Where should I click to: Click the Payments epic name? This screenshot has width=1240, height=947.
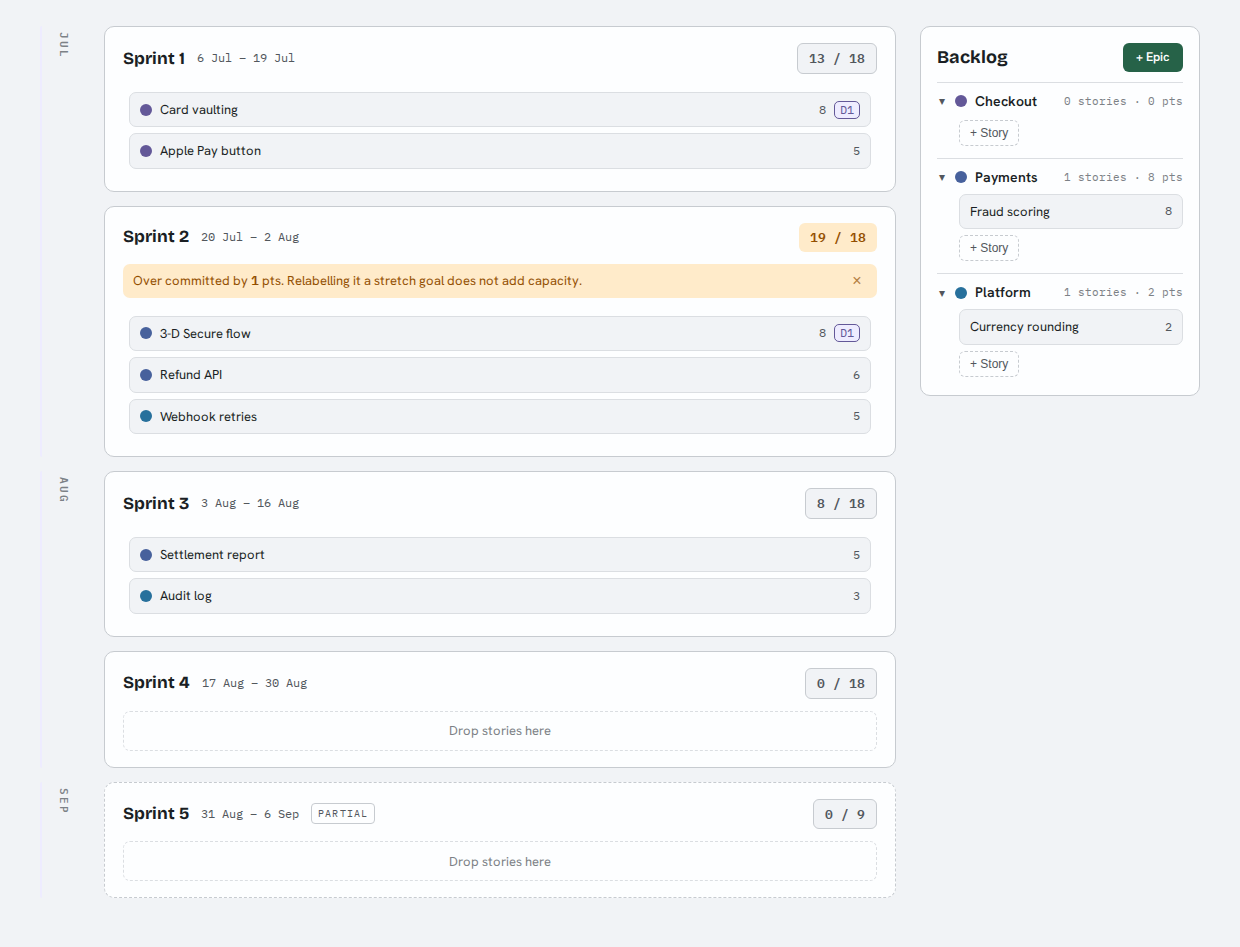(x=1006, y=177)
